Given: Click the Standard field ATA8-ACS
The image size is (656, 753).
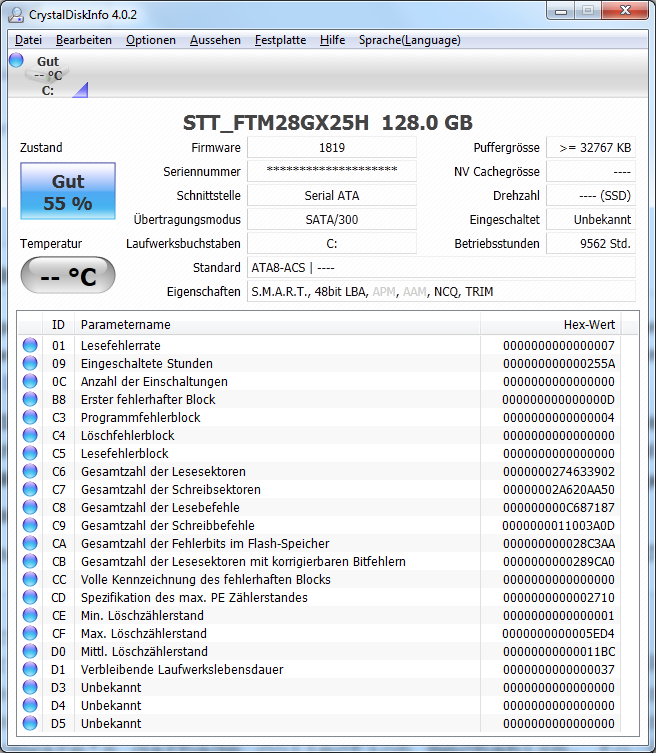Looking at the screenshot, I should tap(441, 267).
